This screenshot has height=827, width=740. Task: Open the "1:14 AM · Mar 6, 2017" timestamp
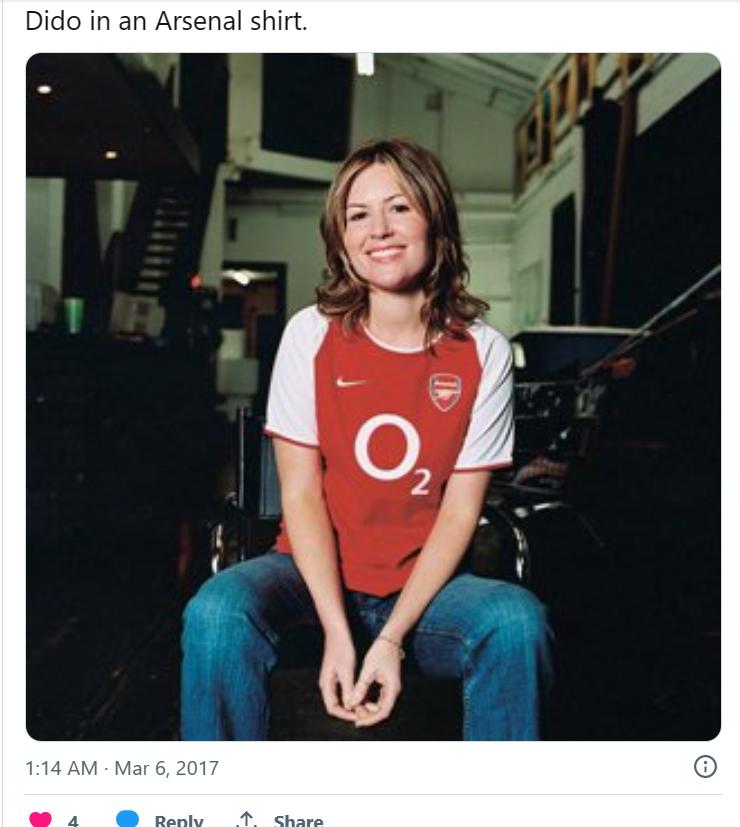(x=122, y=768)
